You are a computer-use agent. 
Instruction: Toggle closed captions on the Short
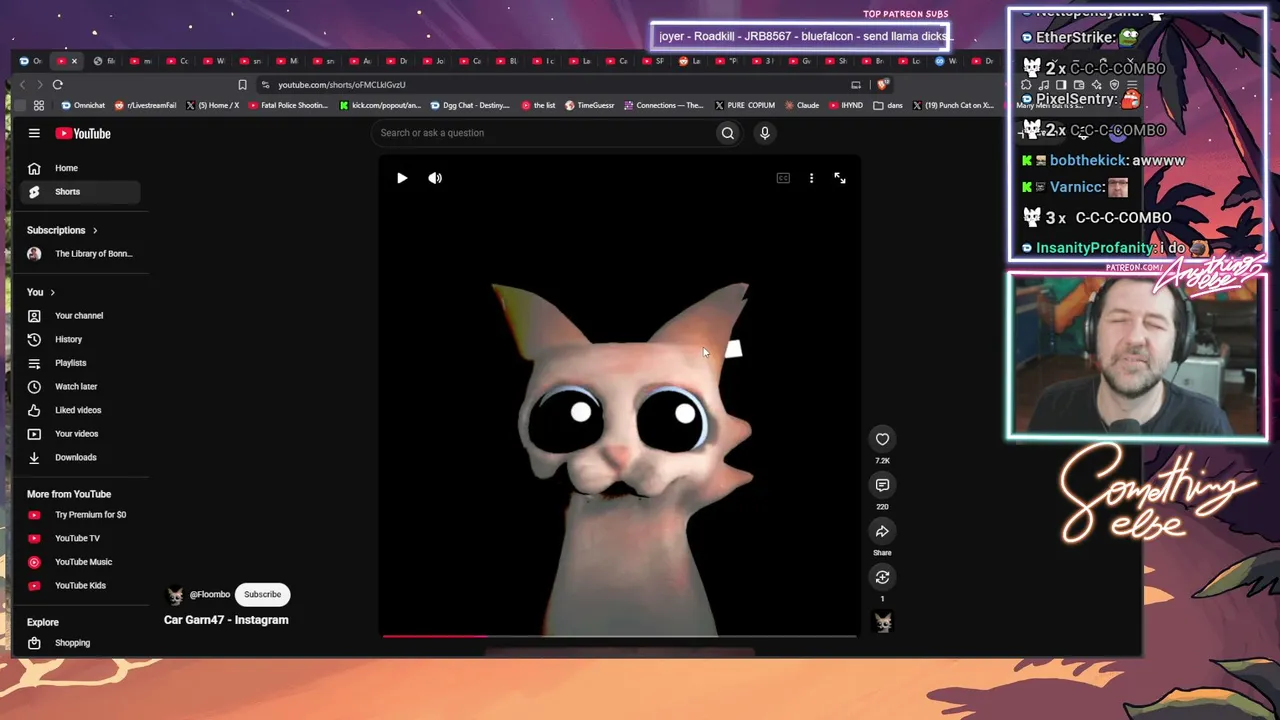(783, 178)
